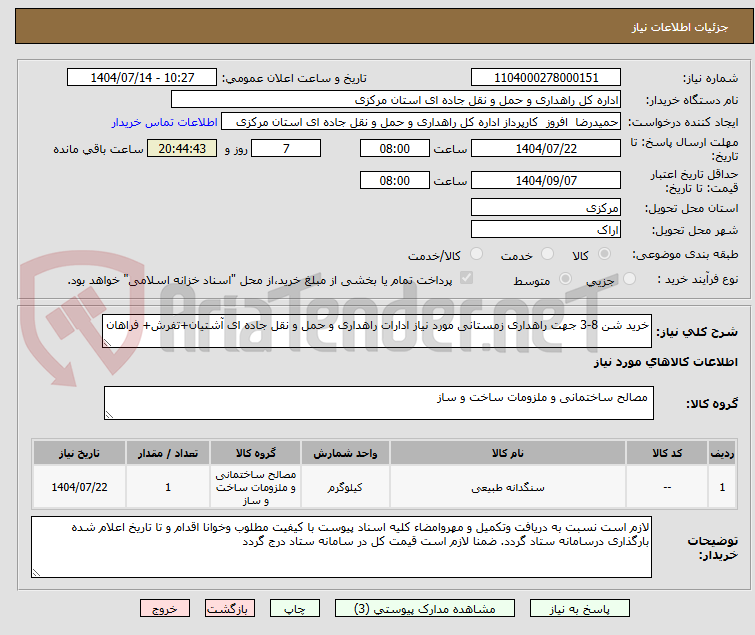Click the مصالح ساختمانی group table cell

pyautogui.click(x=256, y=487)
